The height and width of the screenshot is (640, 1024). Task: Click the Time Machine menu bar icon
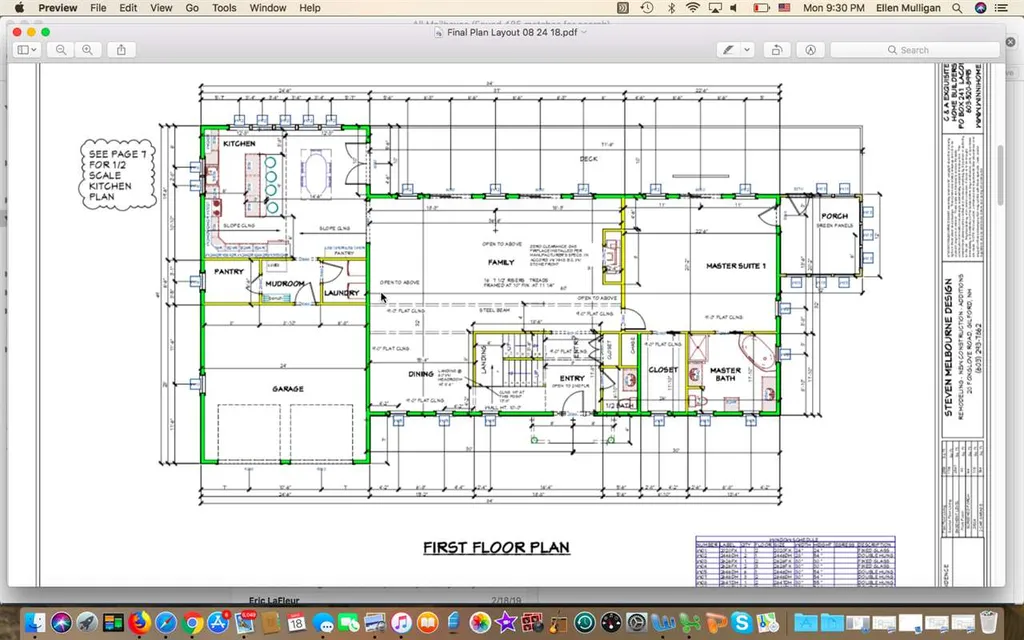pos(647,8)
